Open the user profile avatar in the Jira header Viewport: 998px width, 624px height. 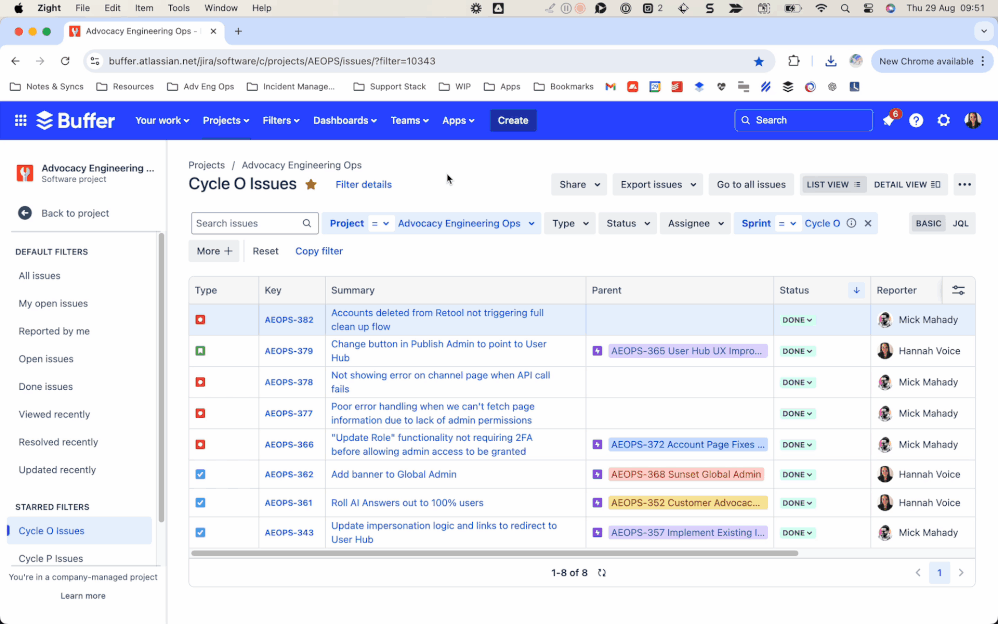[972, 120]
